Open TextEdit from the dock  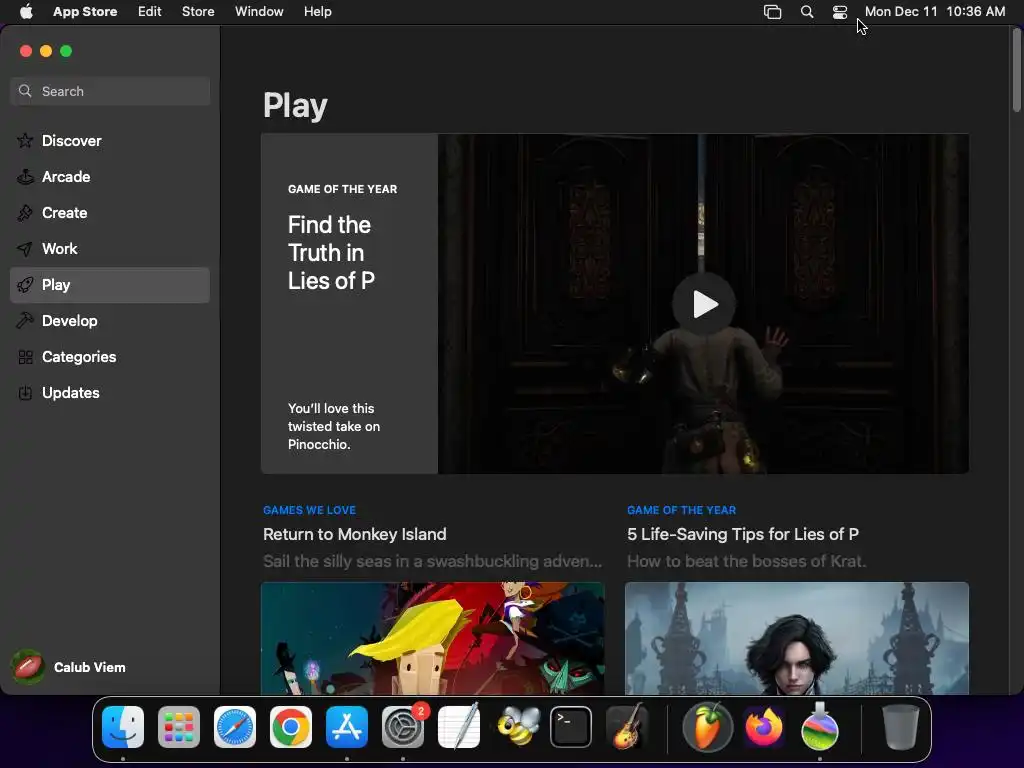(x=459, y=727)
